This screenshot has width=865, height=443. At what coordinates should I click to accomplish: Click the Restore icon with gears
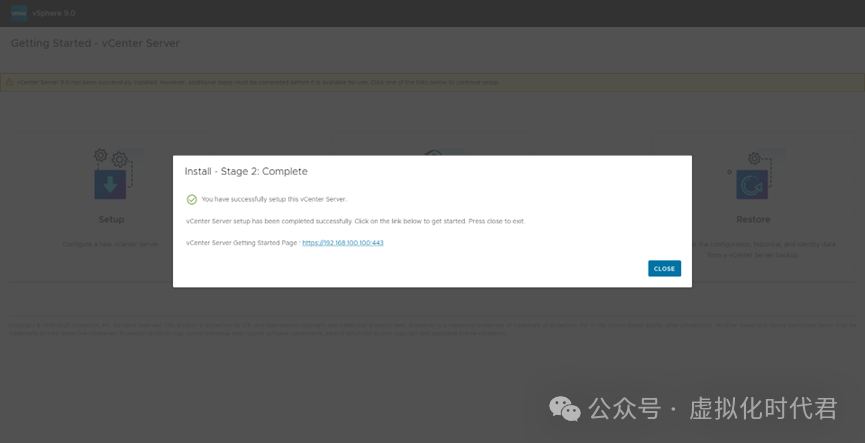click(x=753, y=180)
